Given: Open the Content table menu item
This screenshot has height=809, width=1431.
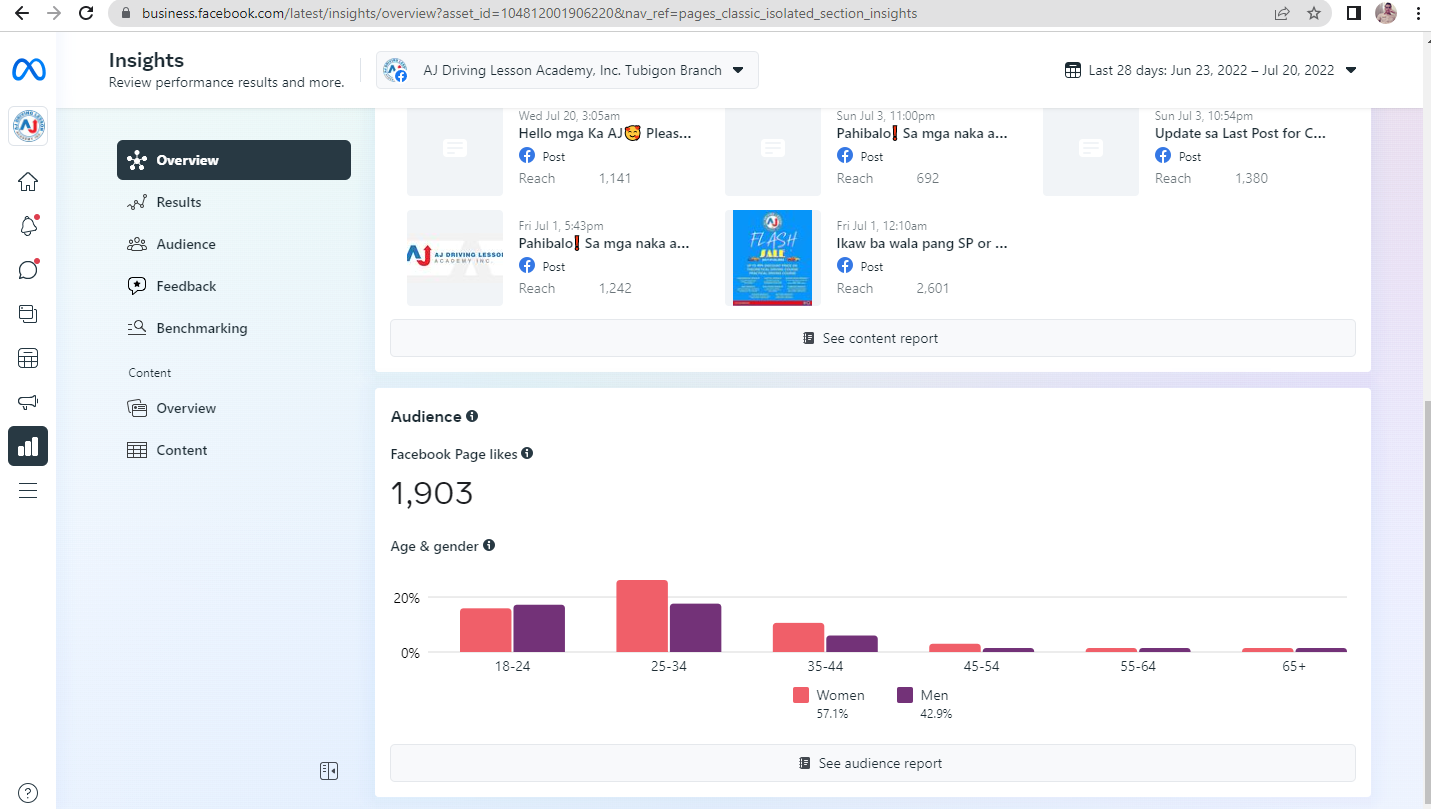Looking at the screenshot, I should coord(234,450).
